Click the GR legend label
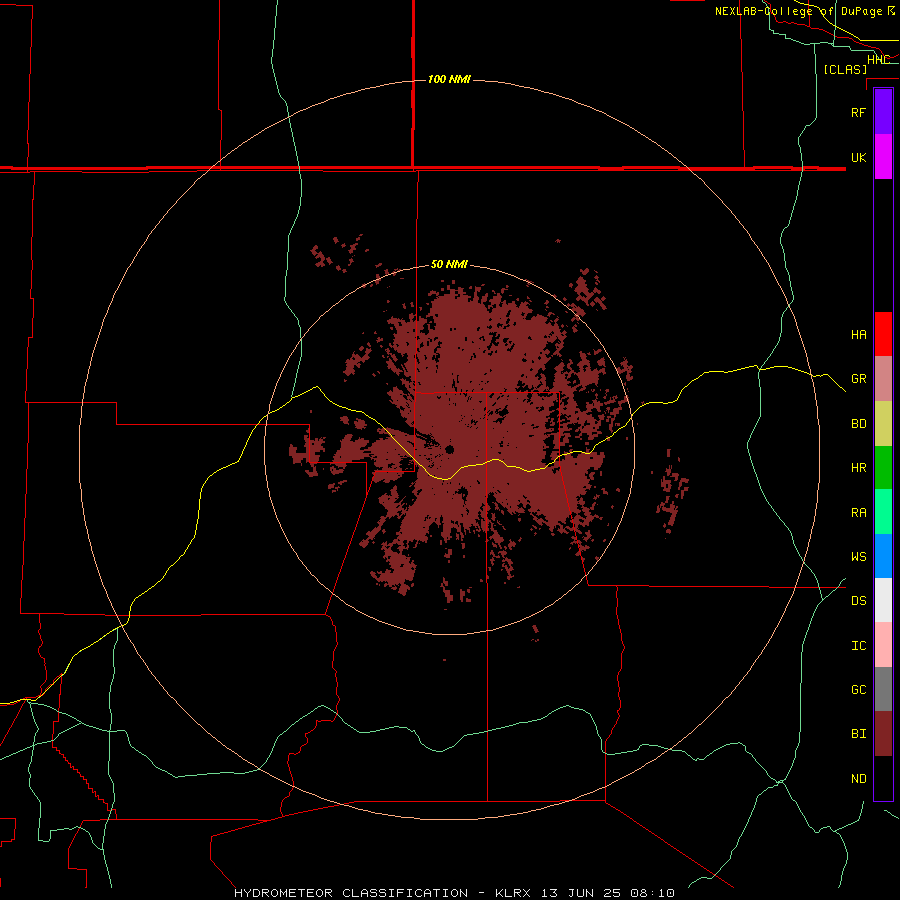Viewport: 900px width, 900px height. (858, 379)
